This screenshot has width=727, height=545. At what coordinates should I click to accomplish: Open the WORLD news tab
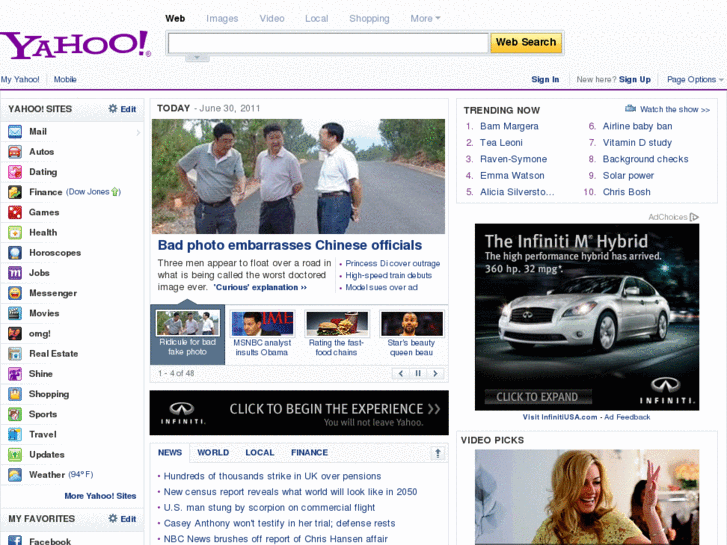[213, 453]
